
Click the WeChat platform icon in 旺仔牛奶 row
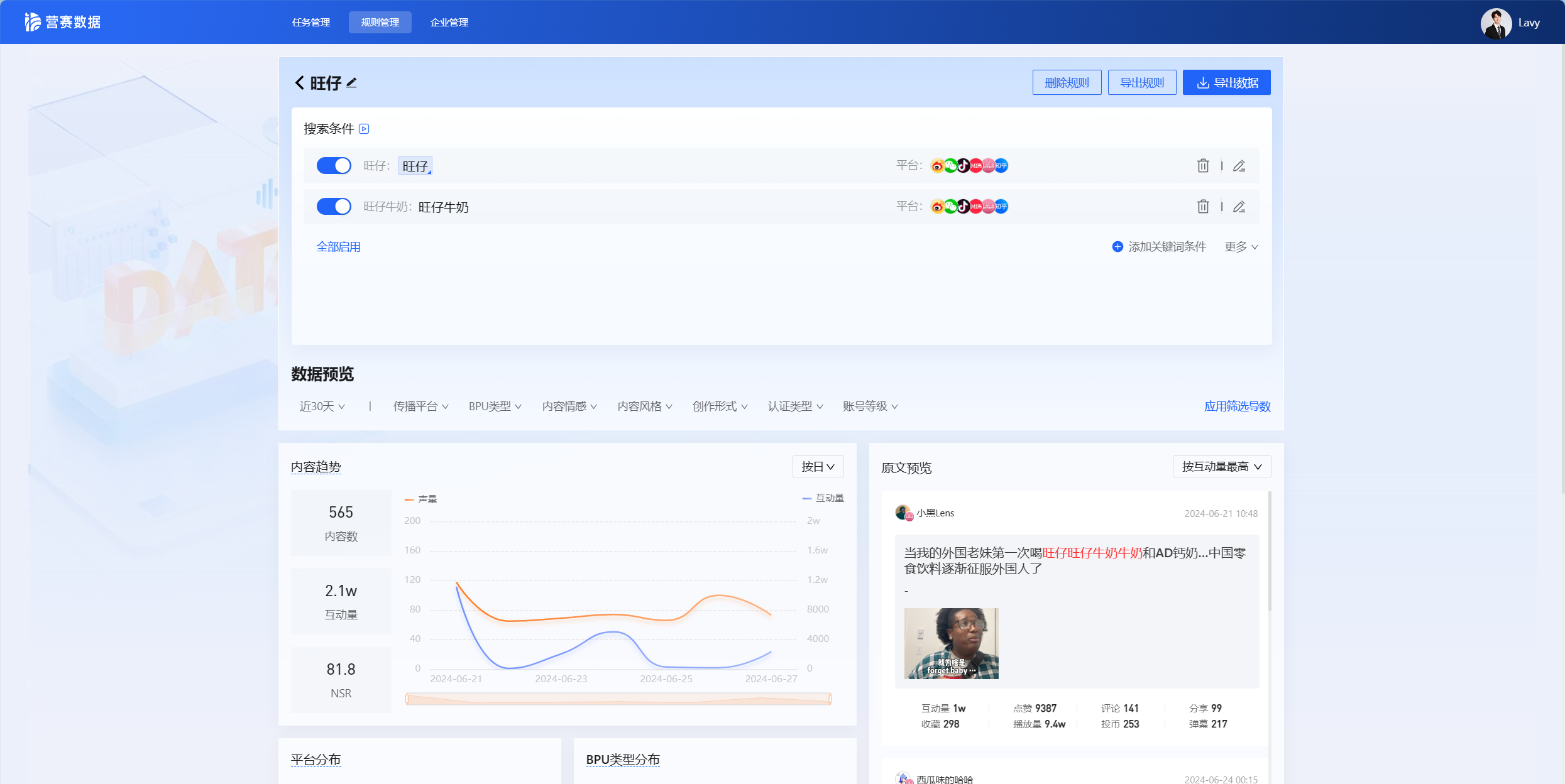[950, 207]
